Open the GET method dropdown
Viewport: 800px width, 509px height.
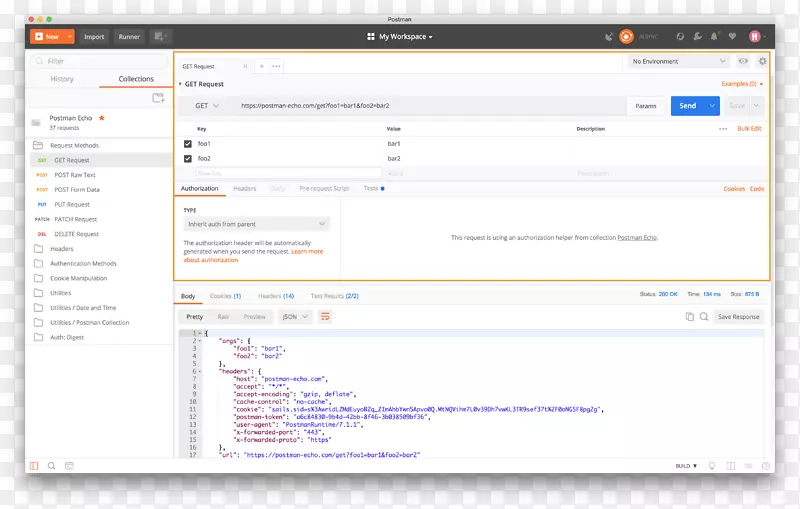tap(207, 106)
